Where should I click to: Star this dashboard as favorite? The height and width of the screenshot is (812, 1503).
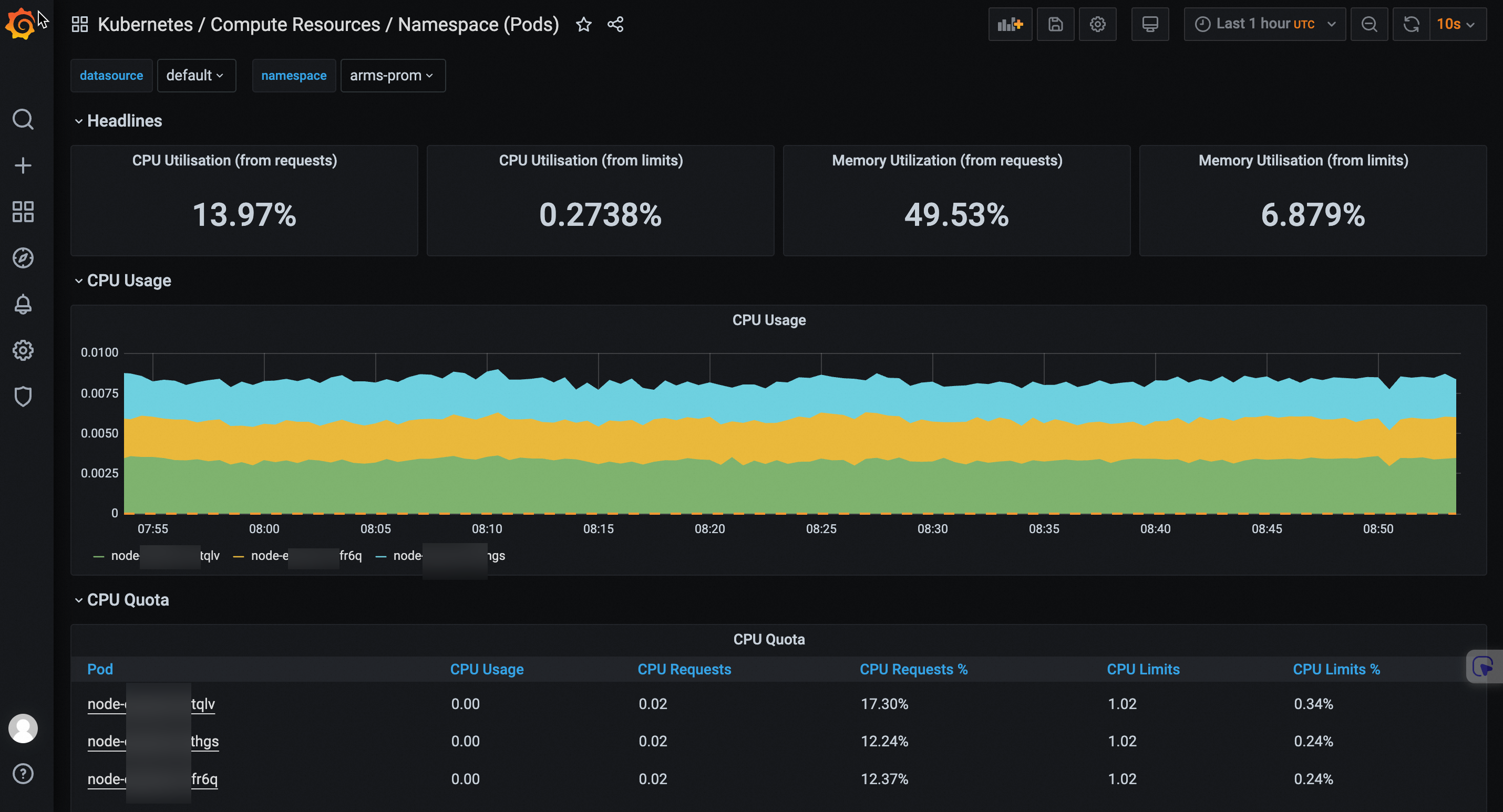coord(583,25)
